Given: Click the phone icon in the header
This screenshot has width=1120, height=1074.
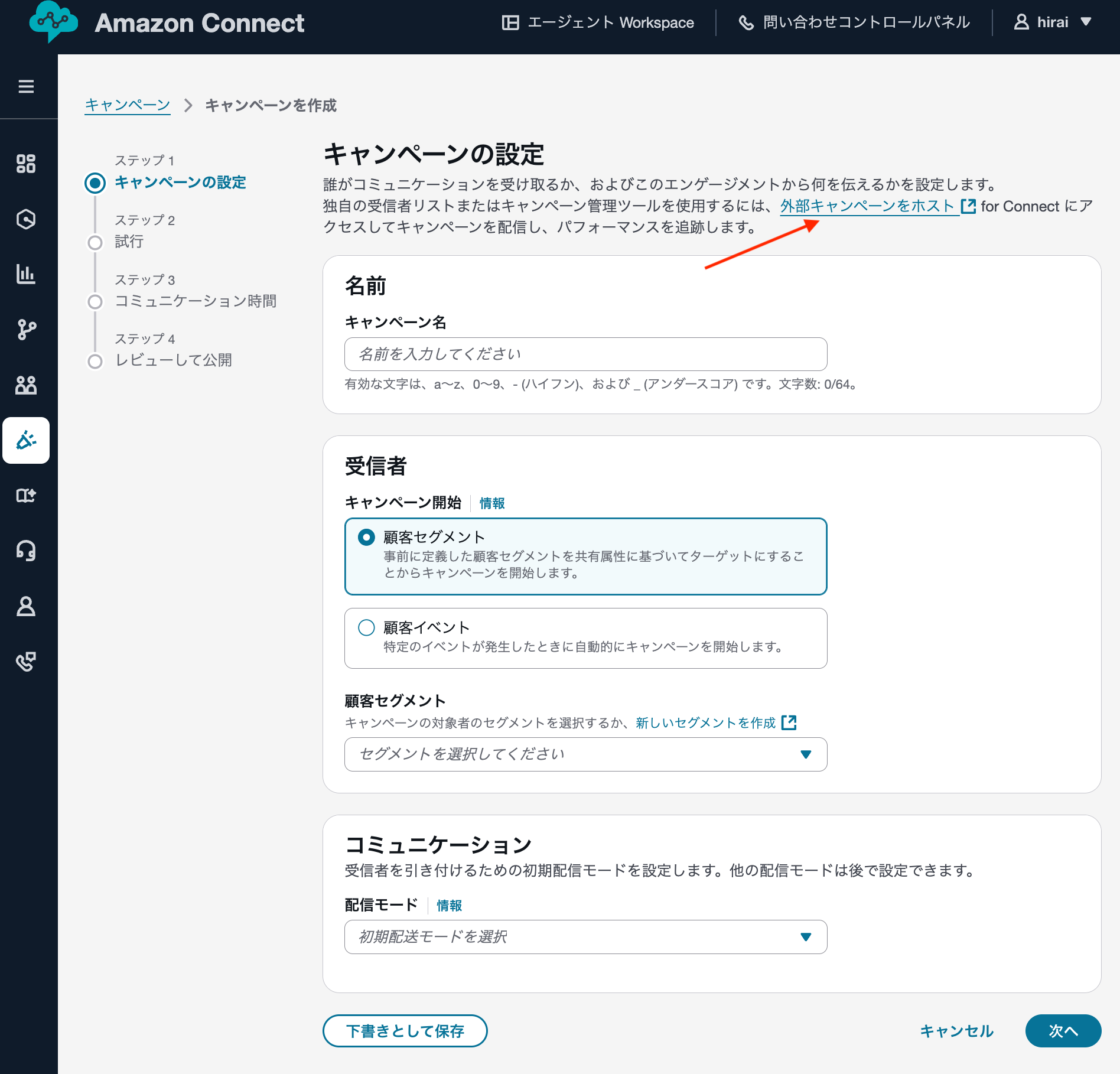Looking at the screenshot, I should click(x=747, y=22).
